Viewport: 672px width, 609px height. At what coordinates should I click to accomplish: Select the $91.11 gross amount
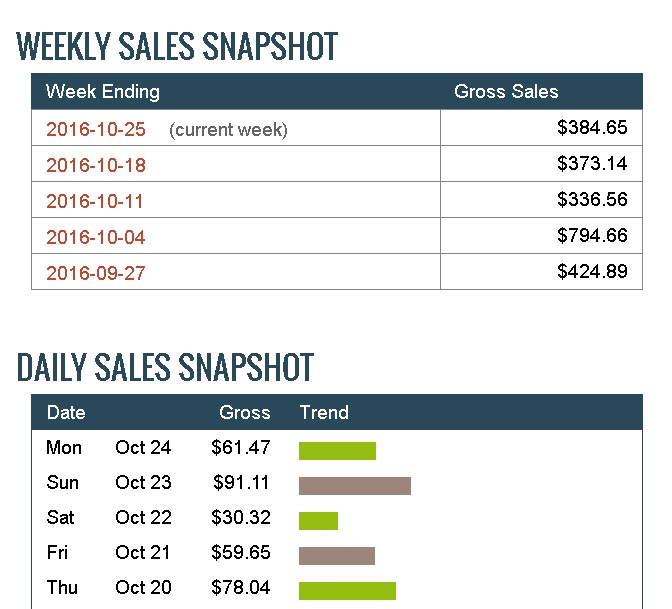241,483
